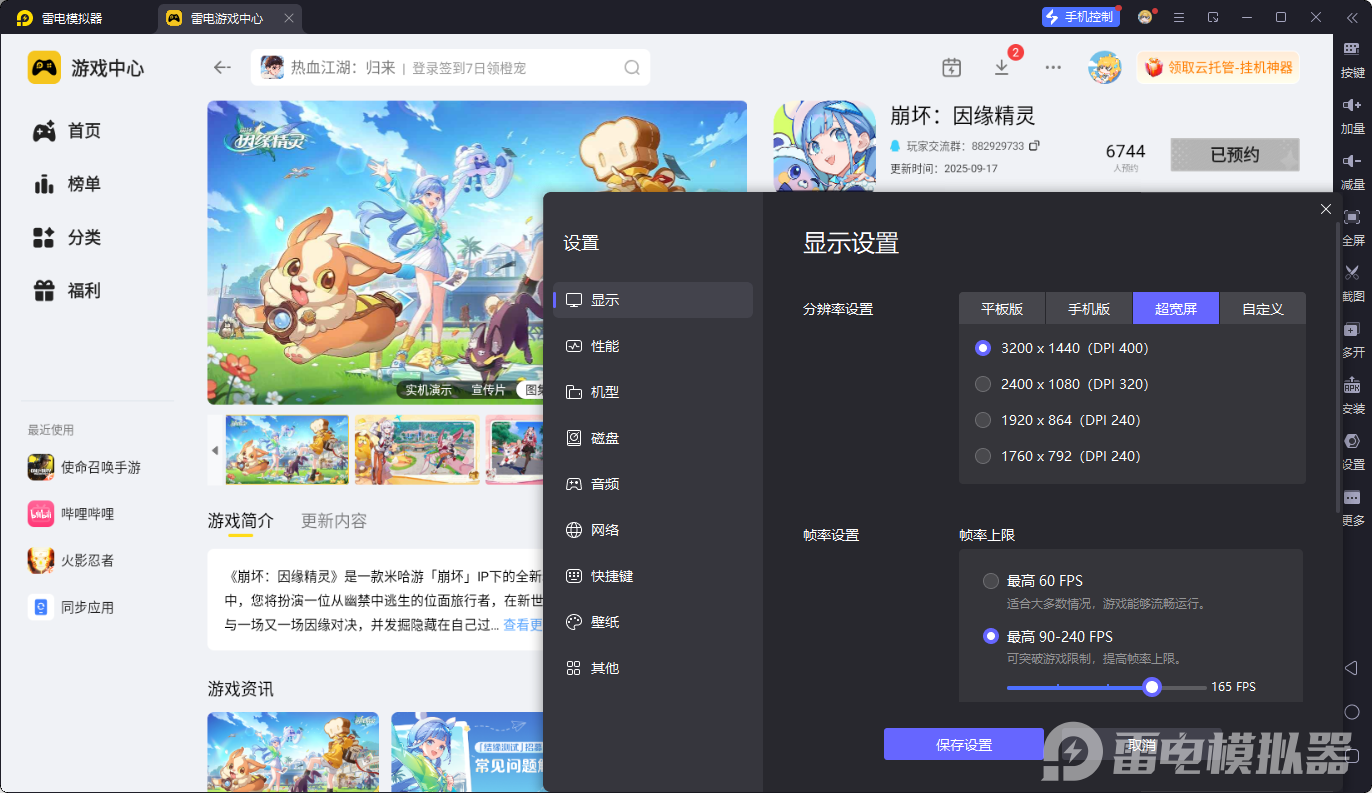Open the 音频 settings section

coord(653,484)
